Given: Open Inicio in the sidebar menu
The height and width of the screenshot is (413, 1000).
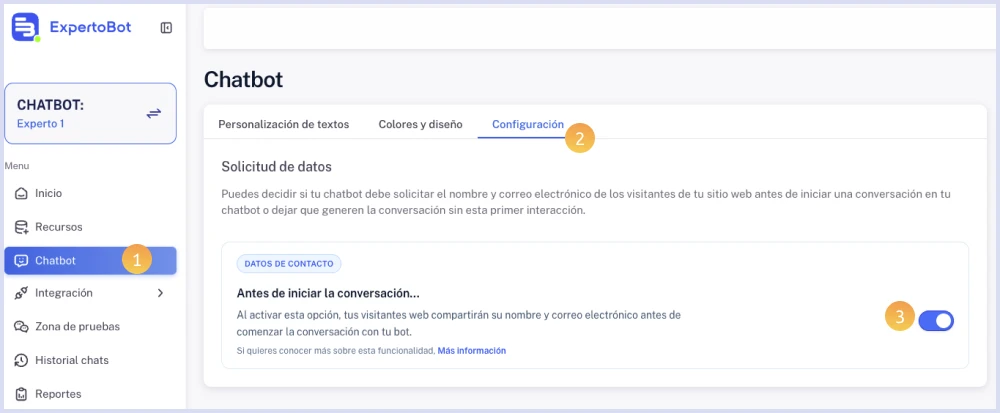Looking at the screenshot, I should 91,193.
